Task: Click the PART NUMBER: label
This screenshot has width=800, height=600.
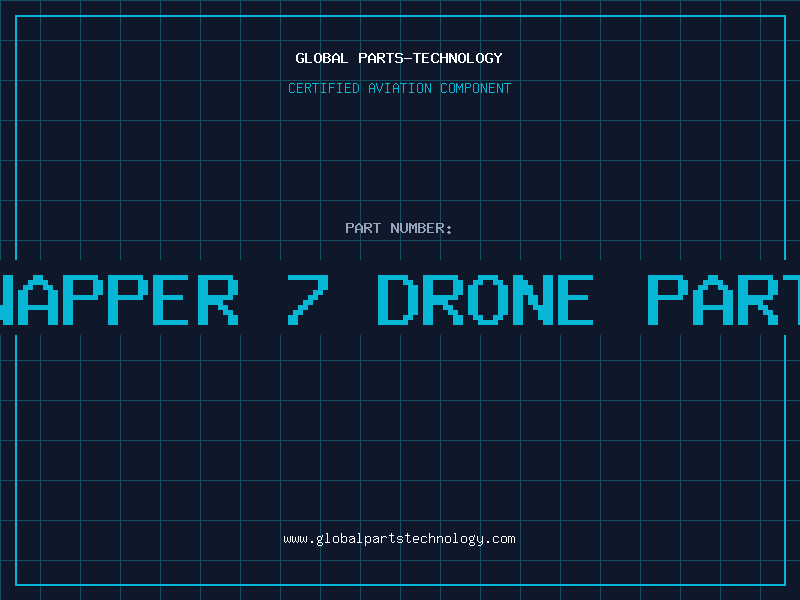Action: click(399, 228)
